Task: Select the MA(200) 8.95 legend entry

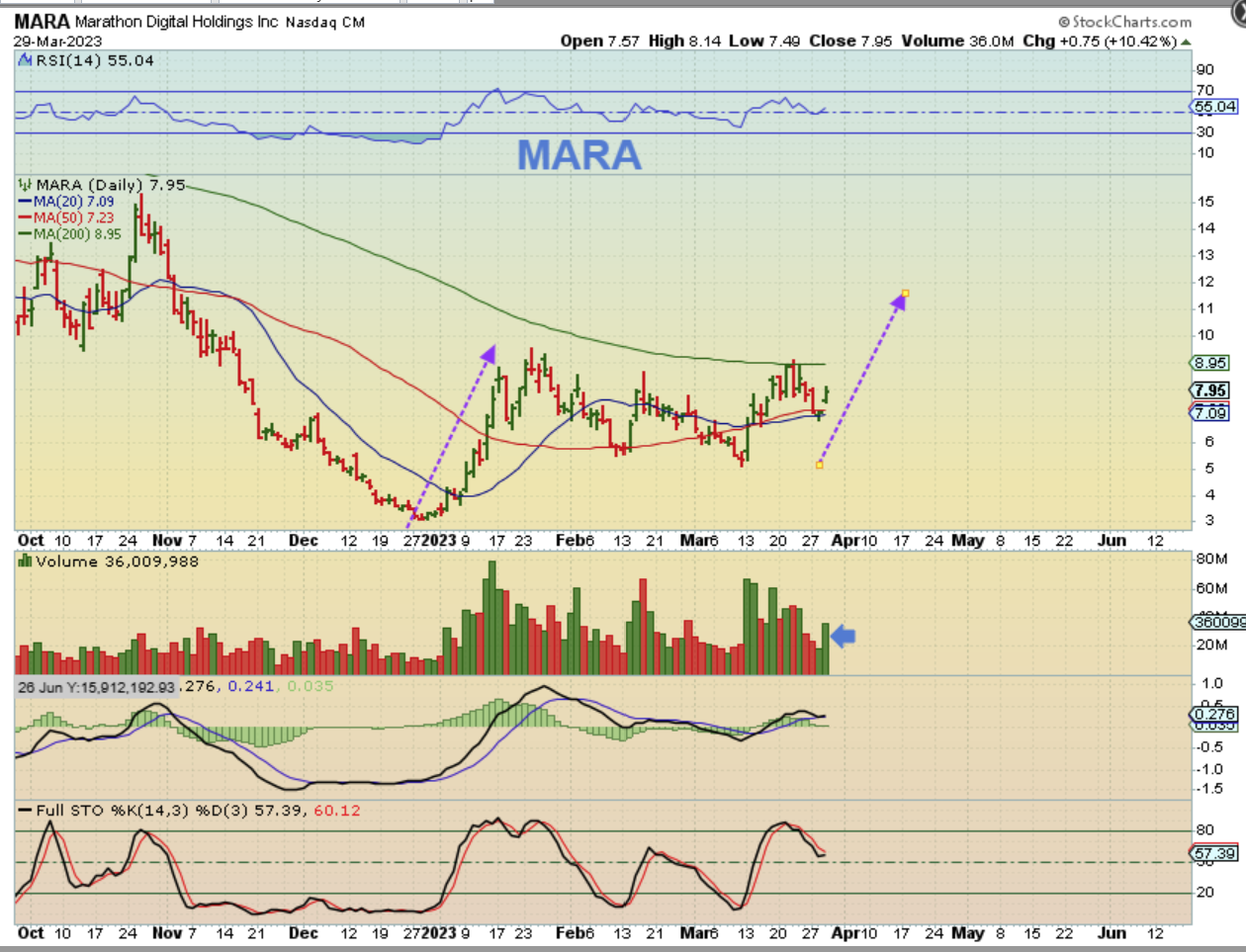Action: tap(70, 234)
